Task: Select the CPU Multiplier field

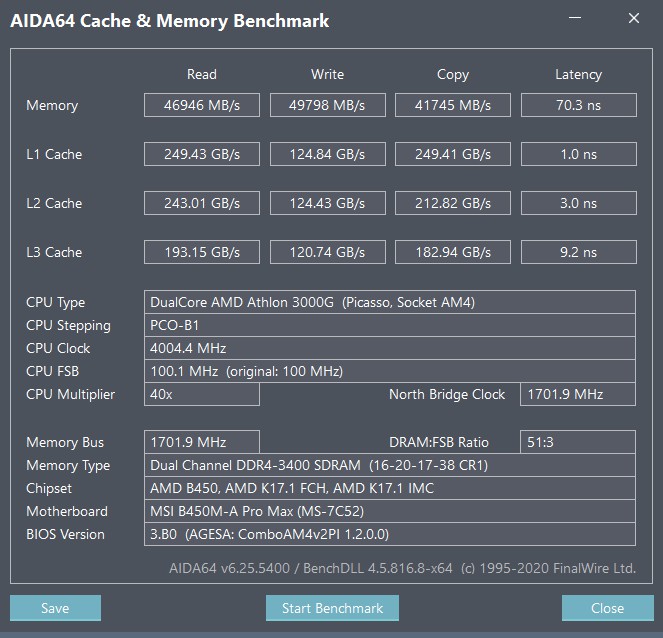Action: pos(202,394)
